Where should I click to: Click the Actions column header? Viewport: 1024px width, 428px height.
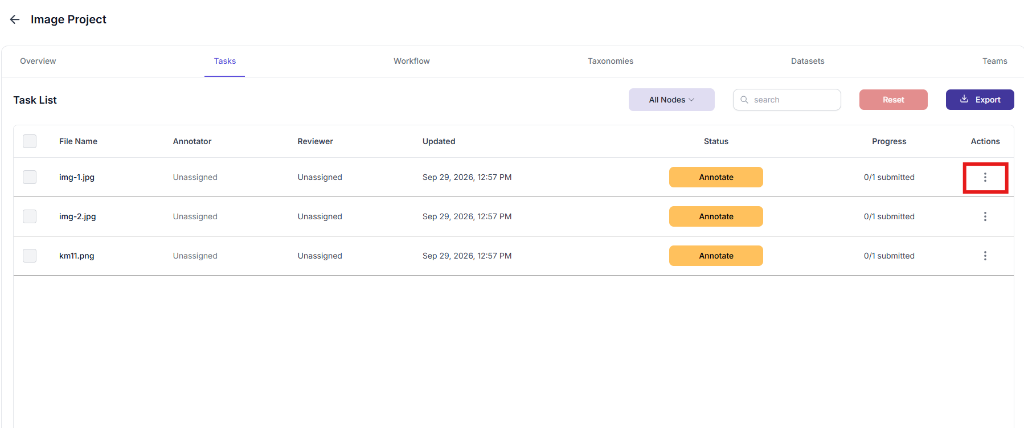[985, 141]
